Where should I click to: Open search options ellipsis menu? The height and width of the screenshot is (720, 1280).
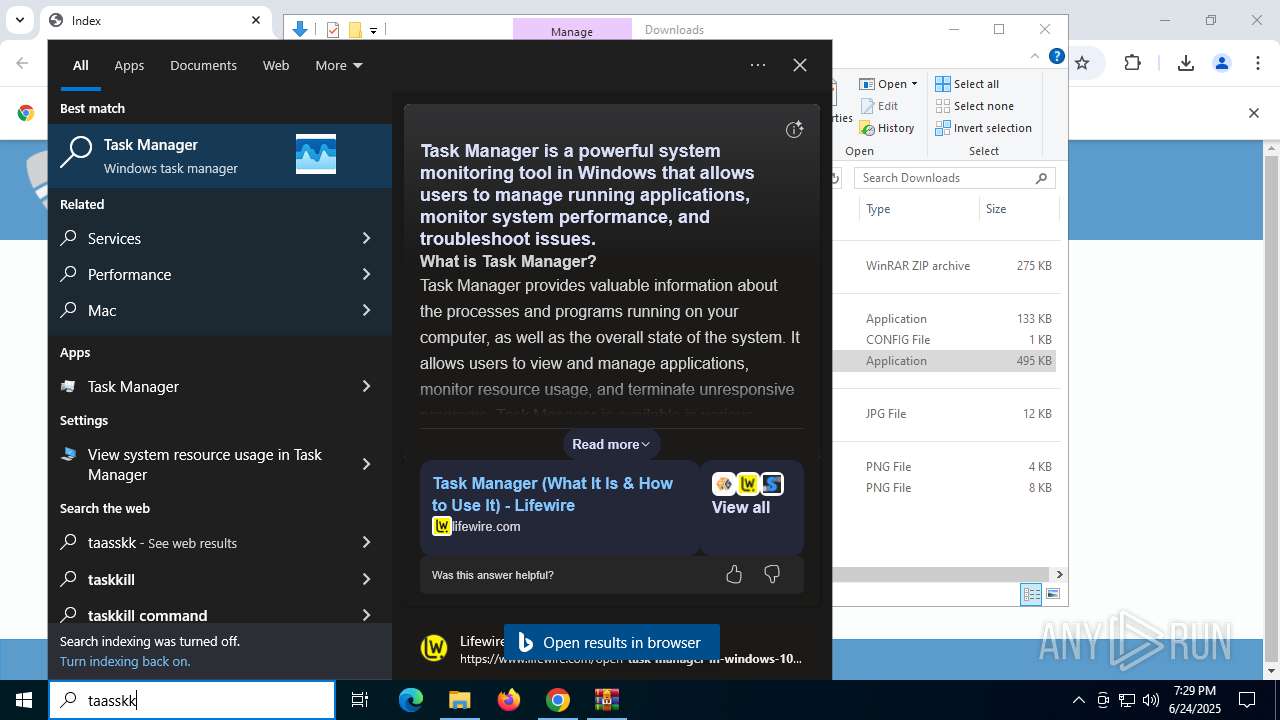pyautogui.click(x=758, y=65)
